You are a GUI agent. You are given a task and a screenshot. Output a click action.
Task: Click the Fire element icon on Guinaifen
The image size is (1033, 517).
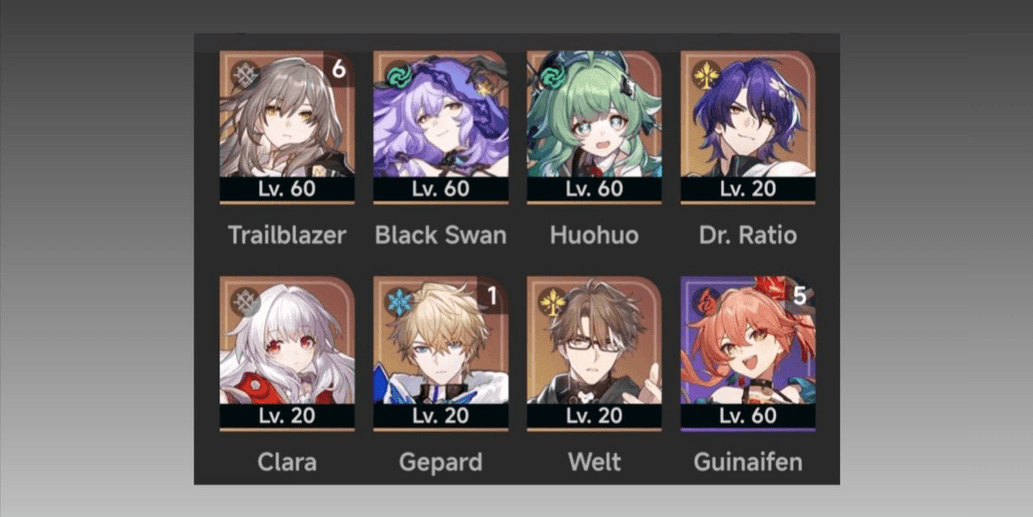point(706,302)
